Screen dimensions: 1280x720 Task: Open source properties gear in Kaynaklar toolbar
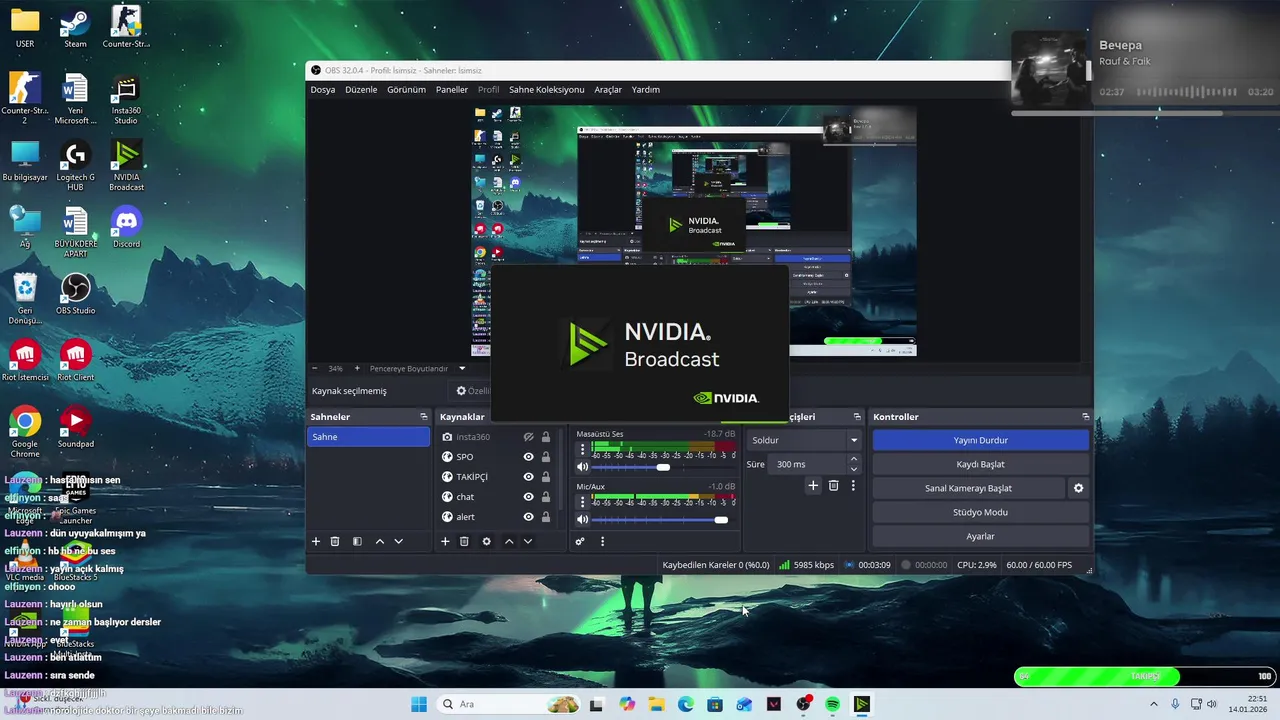(486, 541)
